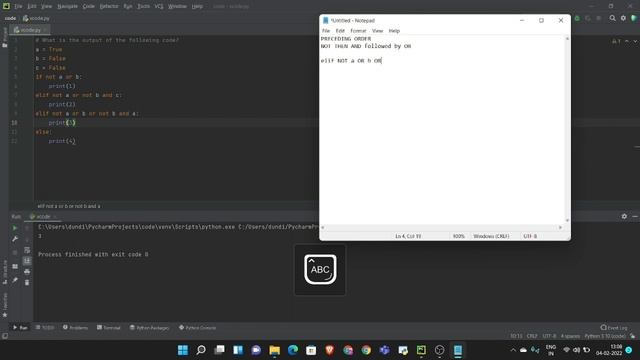This screenshot has height=360, width=640.
Task: Open Brave browser from taskbar
Action: tap(330, 350)
